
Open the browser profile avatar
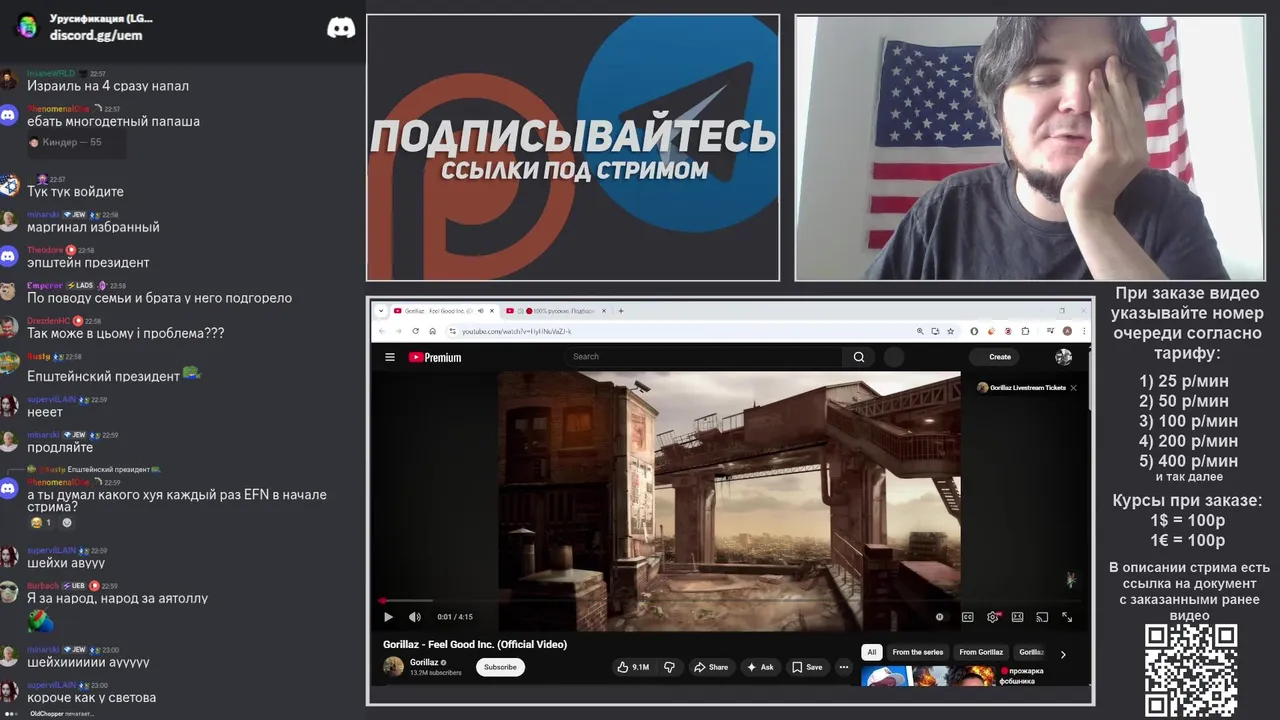tap(1067, 331)
